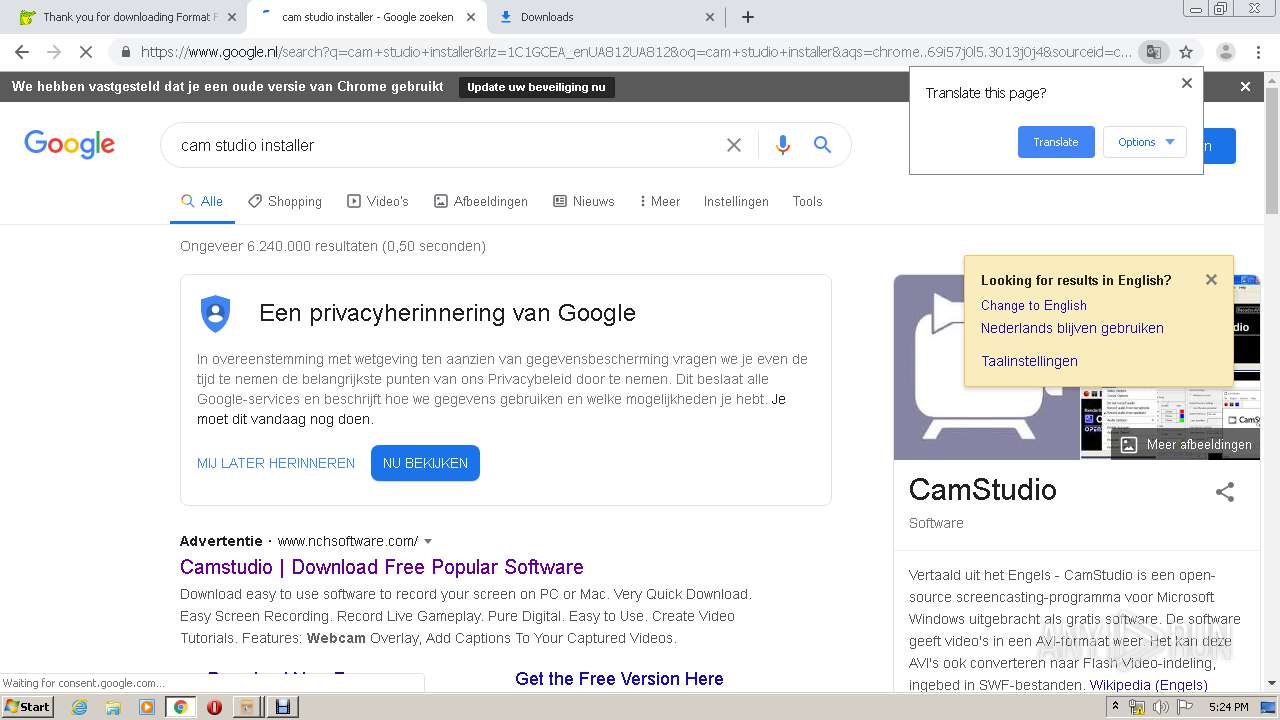This screenshot has height=720, width=1280.
Task: Clear the search query with the X
Action: [733, 145]
